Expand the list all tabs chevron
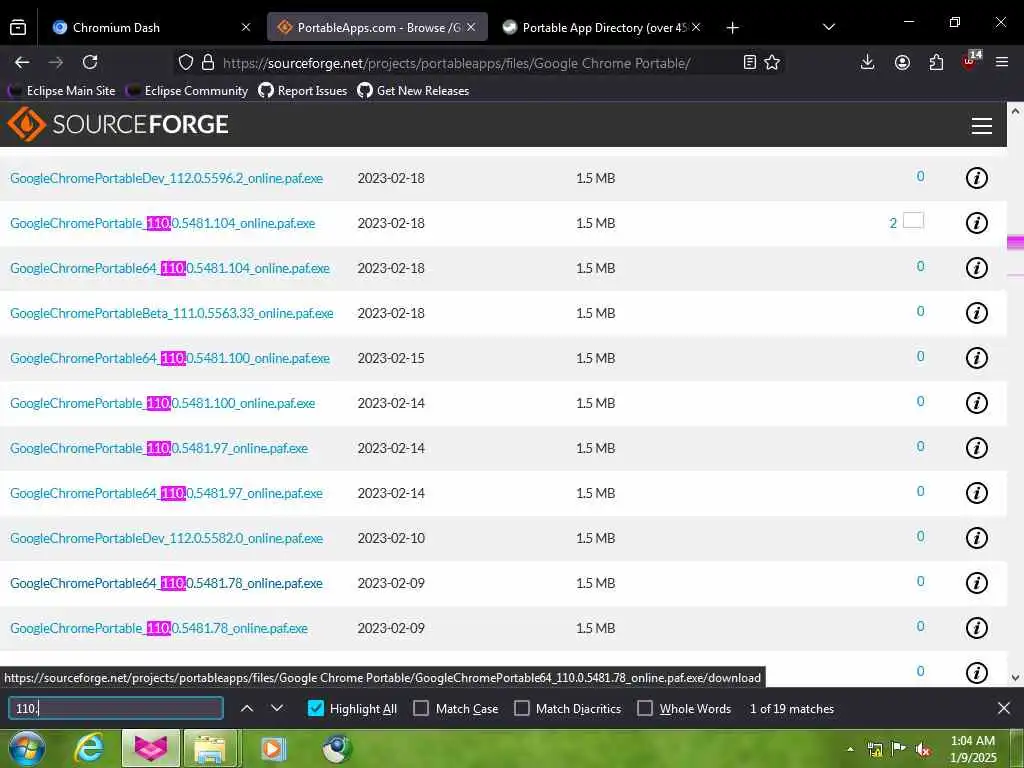The height and width of the screenshot is (768, 1024). [829, 27]
